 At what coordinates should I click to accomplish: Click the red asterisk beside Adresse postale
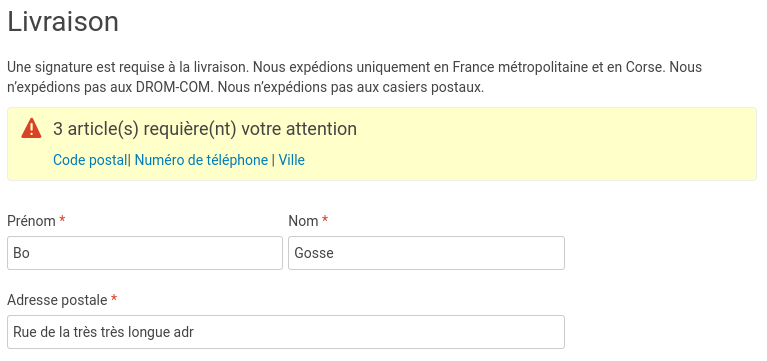(114, 299)
